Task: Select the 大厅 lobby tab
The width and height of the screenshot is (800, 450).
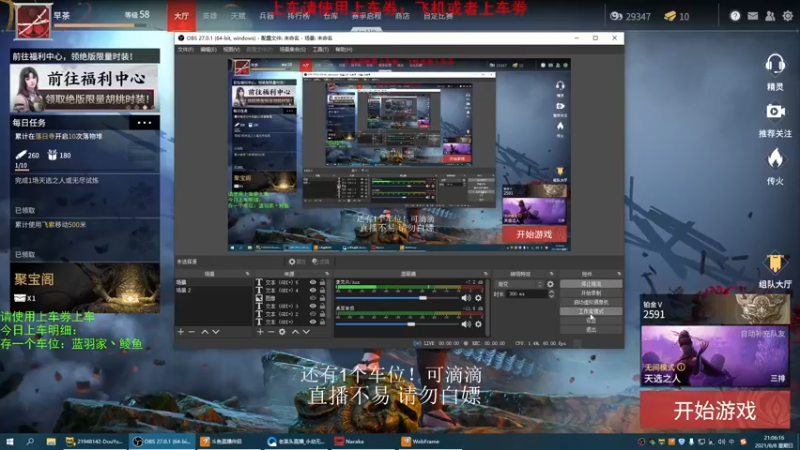Action: pyautogui.click(x=181, y=16)
